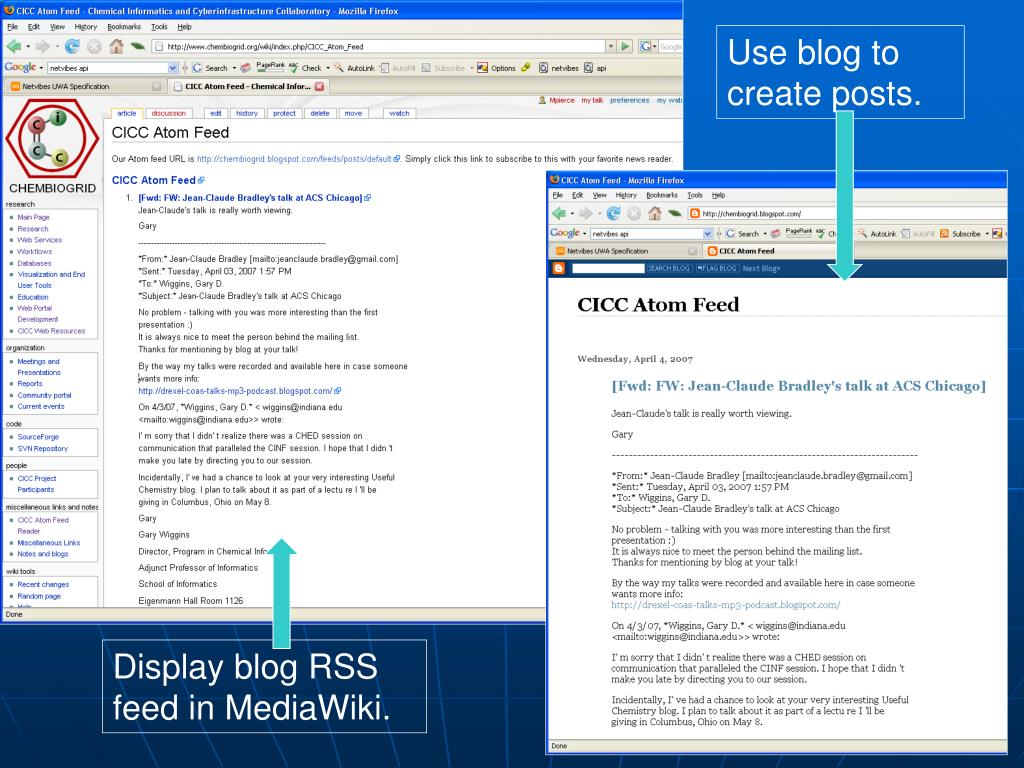Screen dimensions: 1024x768
Task: Open Recent changes link in wiki sidebar
Action: coord(43,584)
